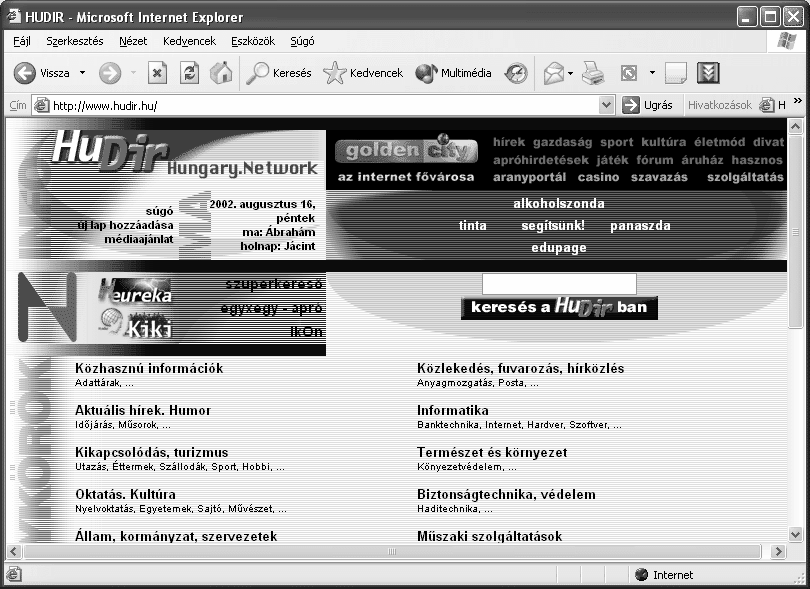Open the médiaajánlat link
Screen dimensions: 810x589
coord(138,239)
